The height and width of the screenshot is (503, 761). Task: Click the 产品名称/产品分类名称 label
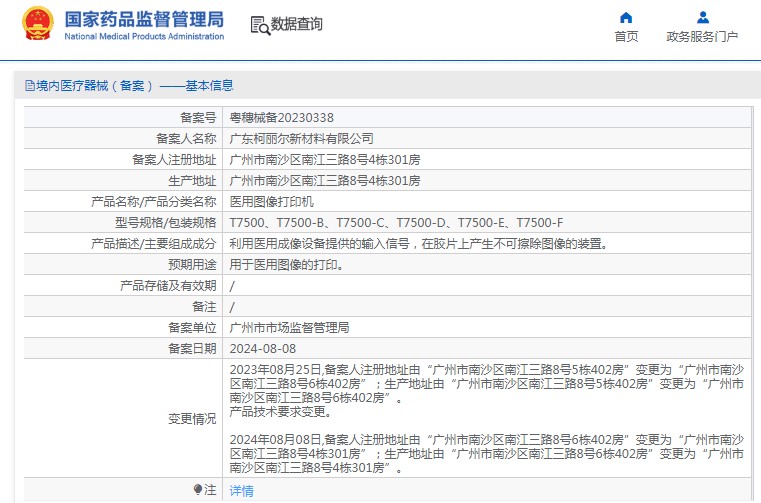tap(153, 201)
